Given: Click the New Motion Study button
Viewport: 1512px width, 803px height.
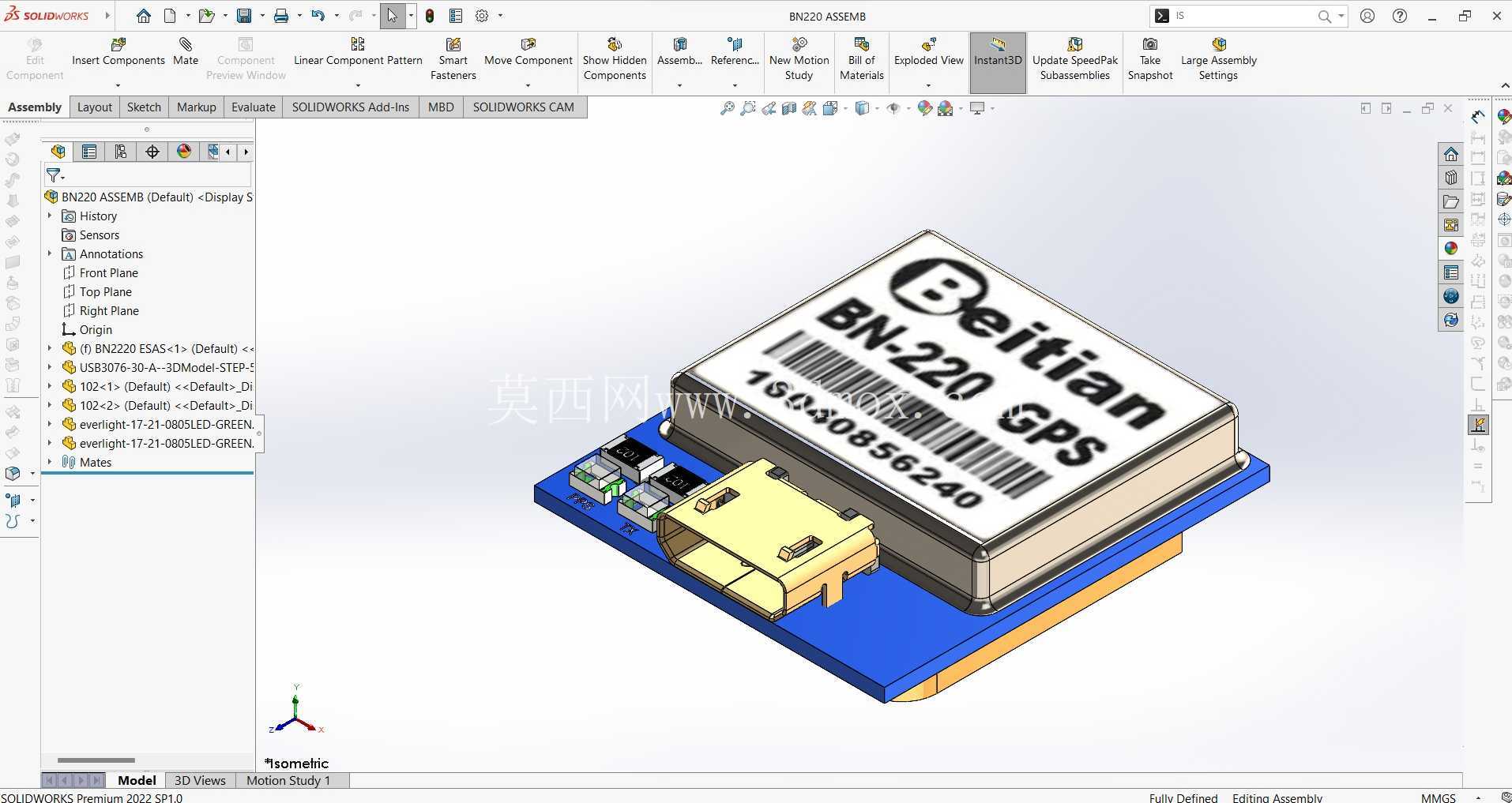Looking at the screenshot, I should coord(799,59).
